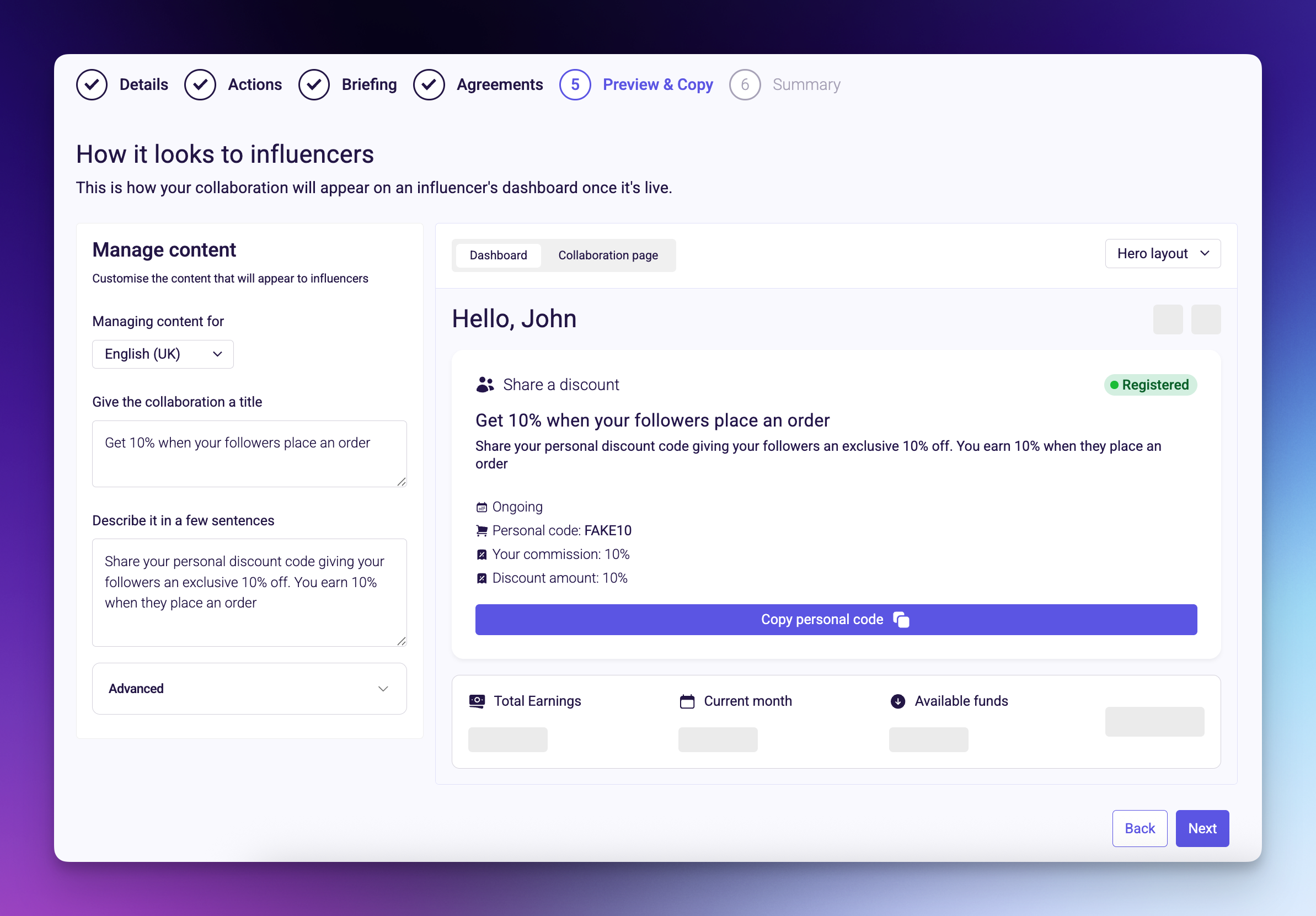Click the collaboration title text field
This screenshot has height=916, width=1316.
pyautogui.click(x=249, y=453)
